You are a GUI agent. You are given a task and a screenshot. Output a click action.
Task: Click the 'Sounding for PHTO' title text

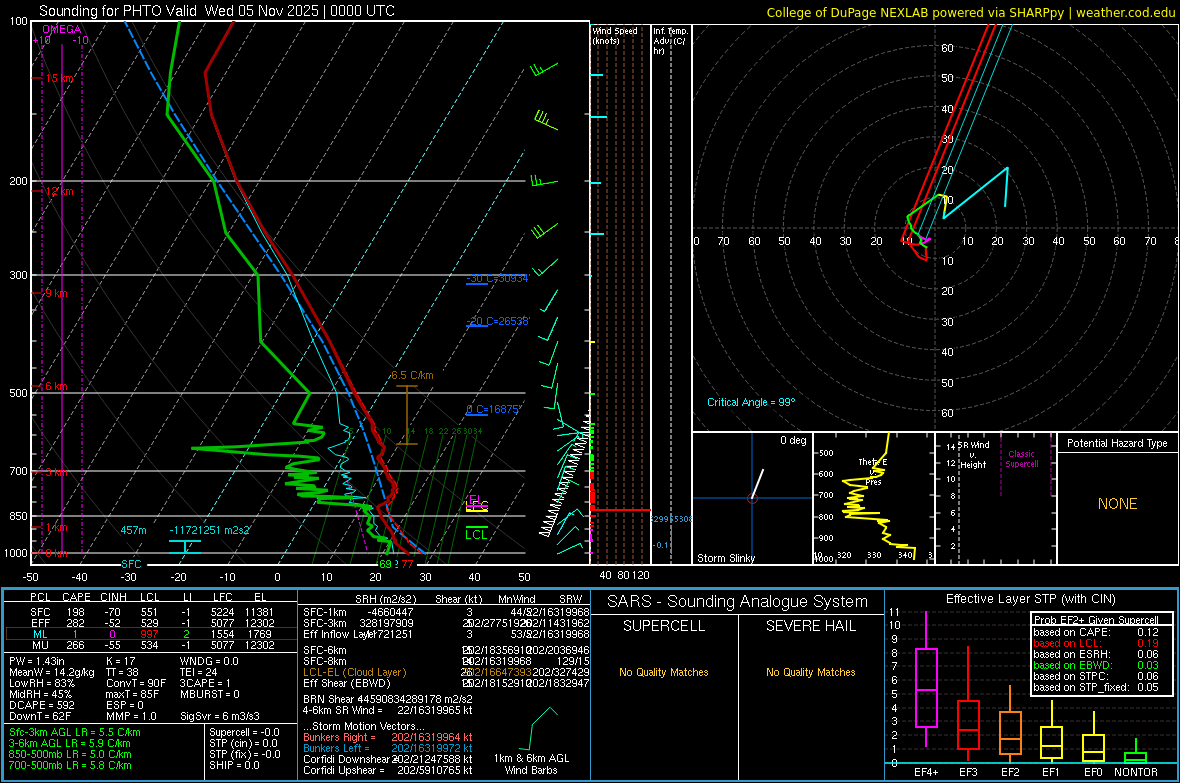pos(217,11)
